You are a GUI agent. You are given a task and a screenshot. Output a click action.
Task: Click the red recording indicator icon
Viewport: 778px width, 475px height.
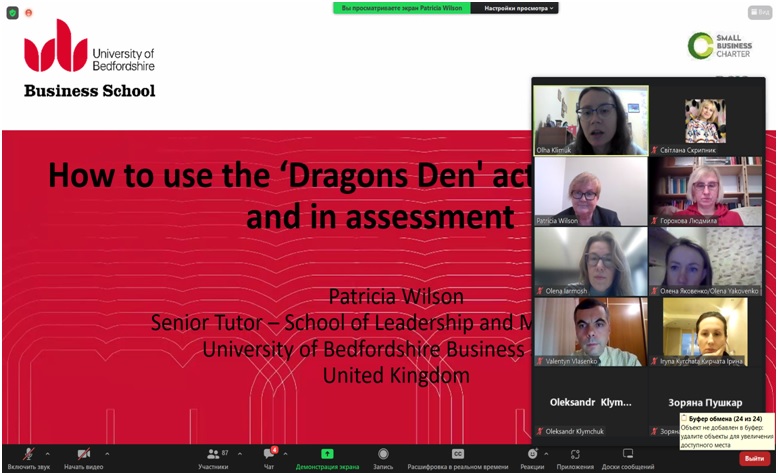point(29,13)
